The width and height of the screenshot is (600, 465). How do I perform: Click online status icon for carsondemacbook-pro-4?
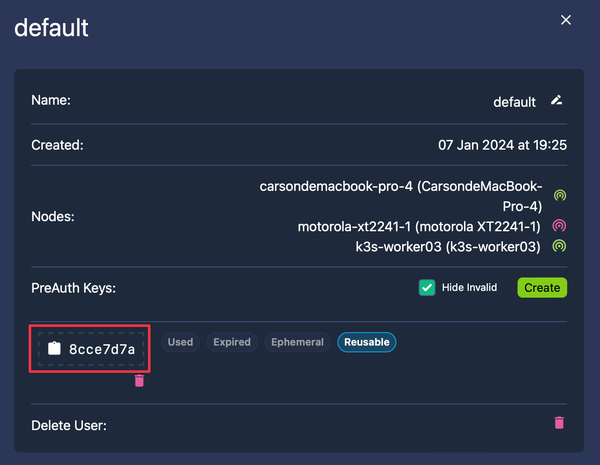coord(560,196)
